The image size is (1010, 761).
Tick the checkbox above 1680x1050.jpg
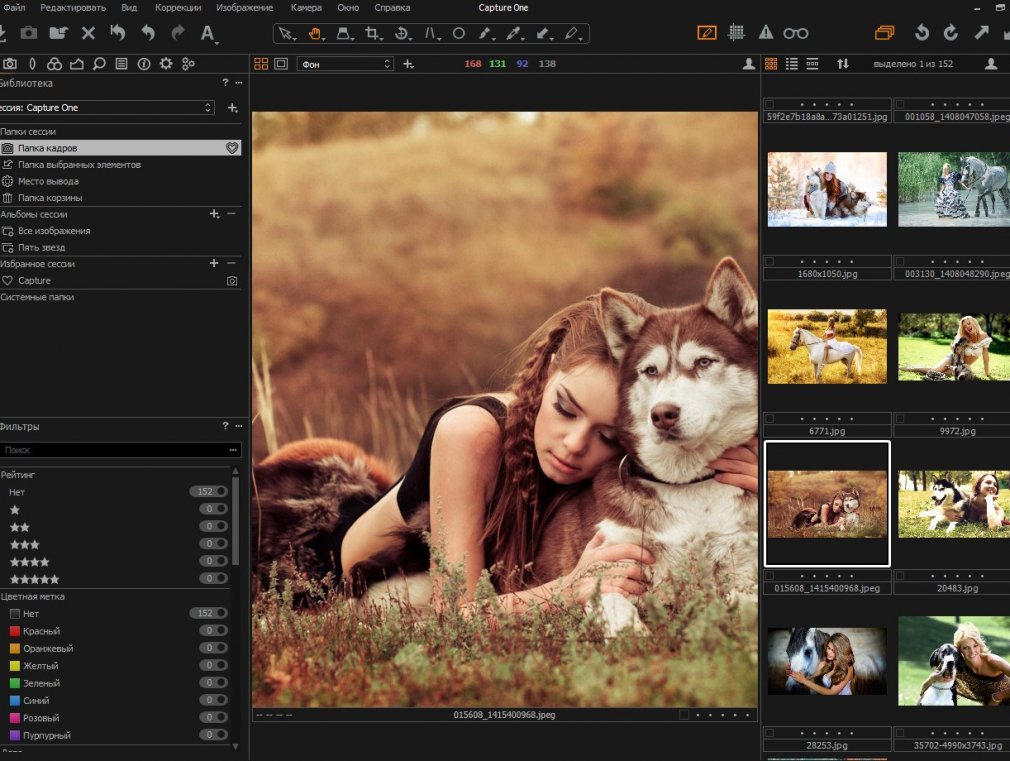pyautogui.click(x=770, y=262)
